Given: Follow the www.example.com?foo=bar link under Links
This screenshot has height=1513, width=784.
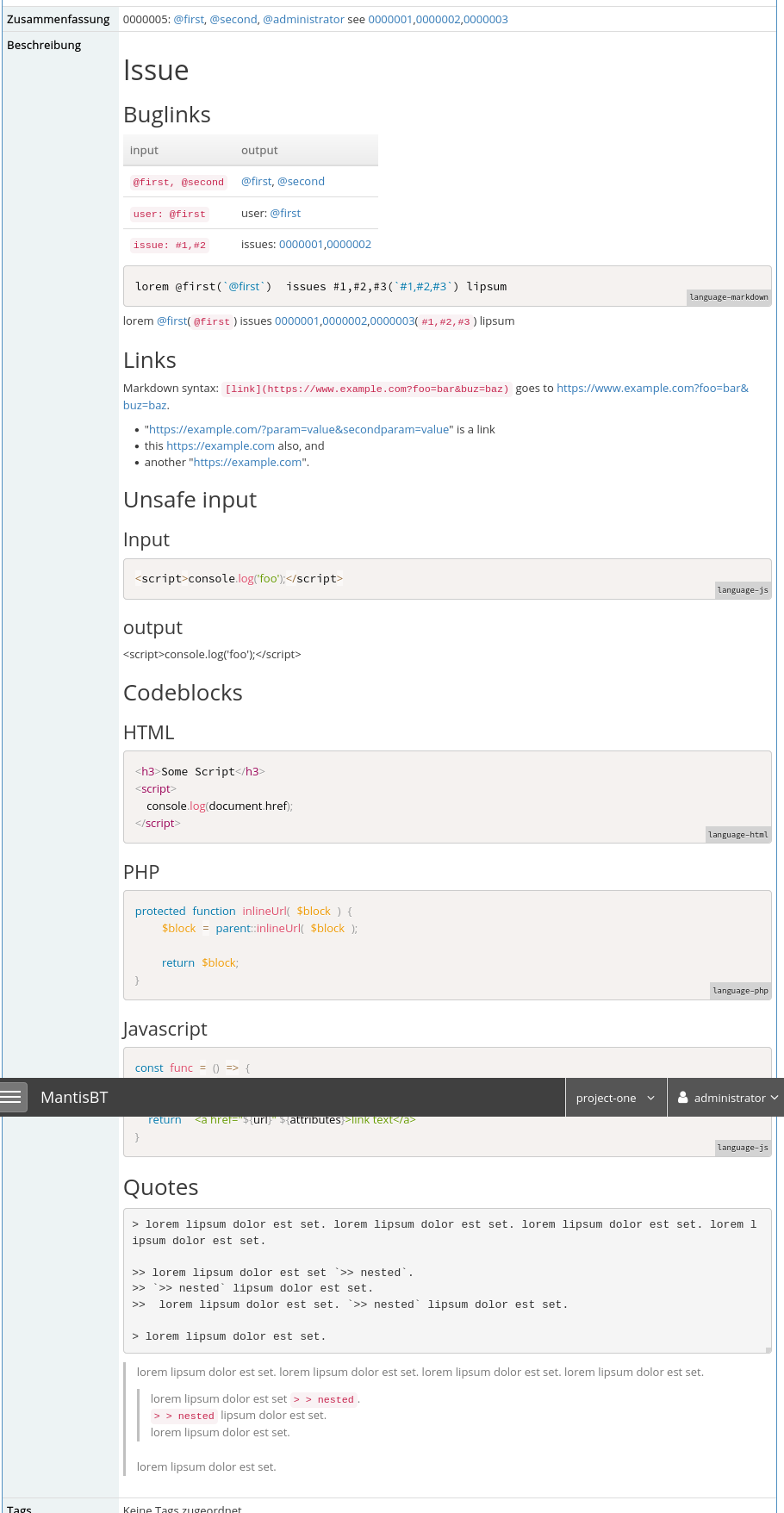Looking at the screenshot, I should point(651,388).
